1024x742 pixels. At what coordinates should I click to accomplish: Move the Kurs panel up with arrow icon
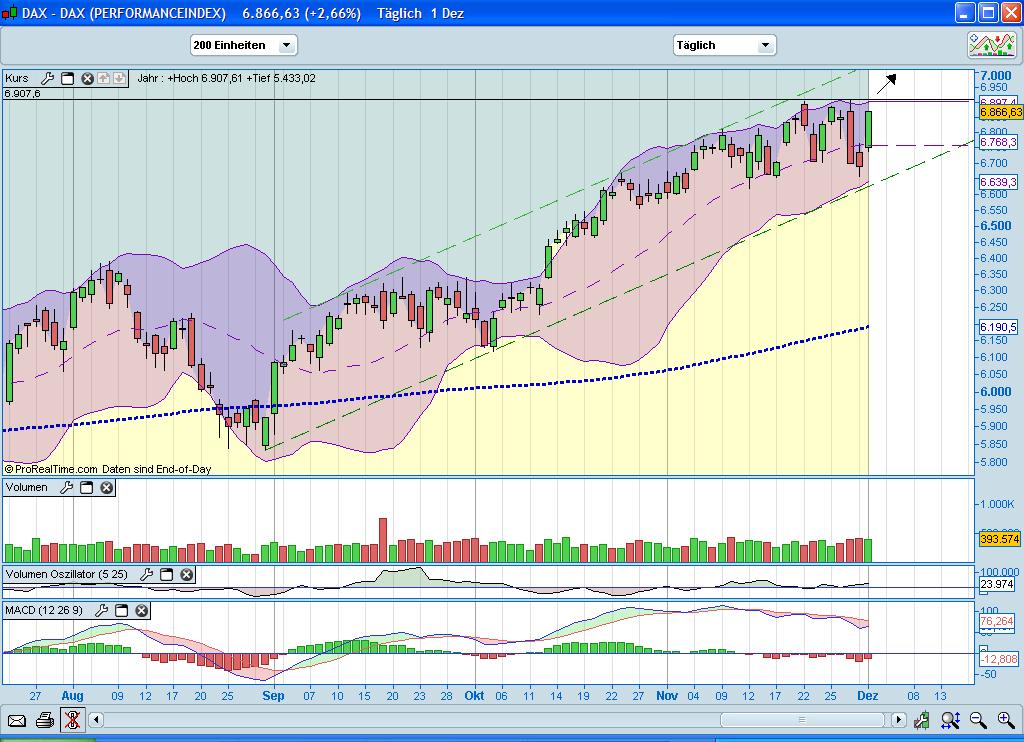click(103, 78)
